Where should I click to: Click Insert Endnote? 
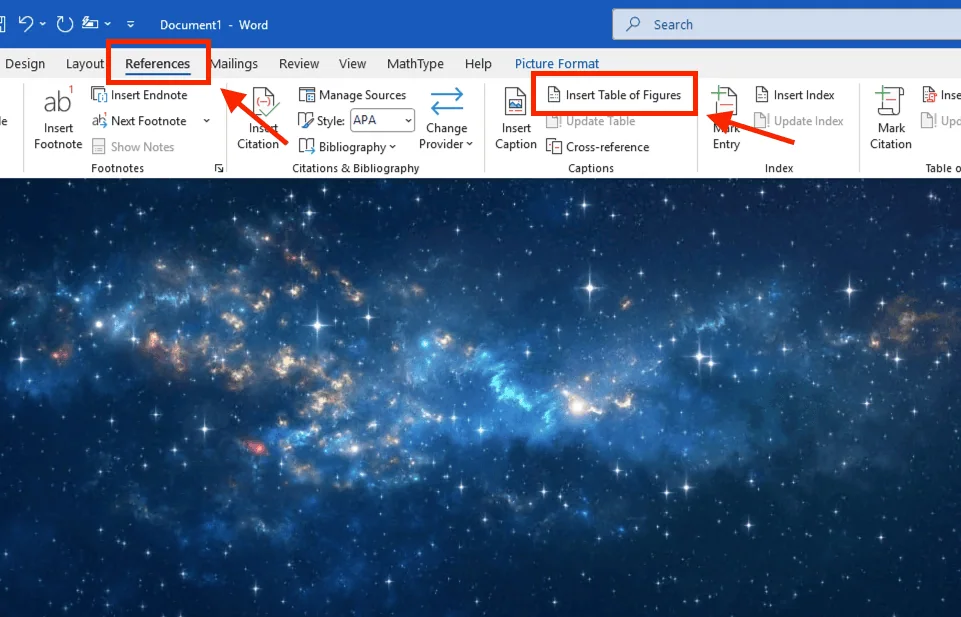point(140,95)
